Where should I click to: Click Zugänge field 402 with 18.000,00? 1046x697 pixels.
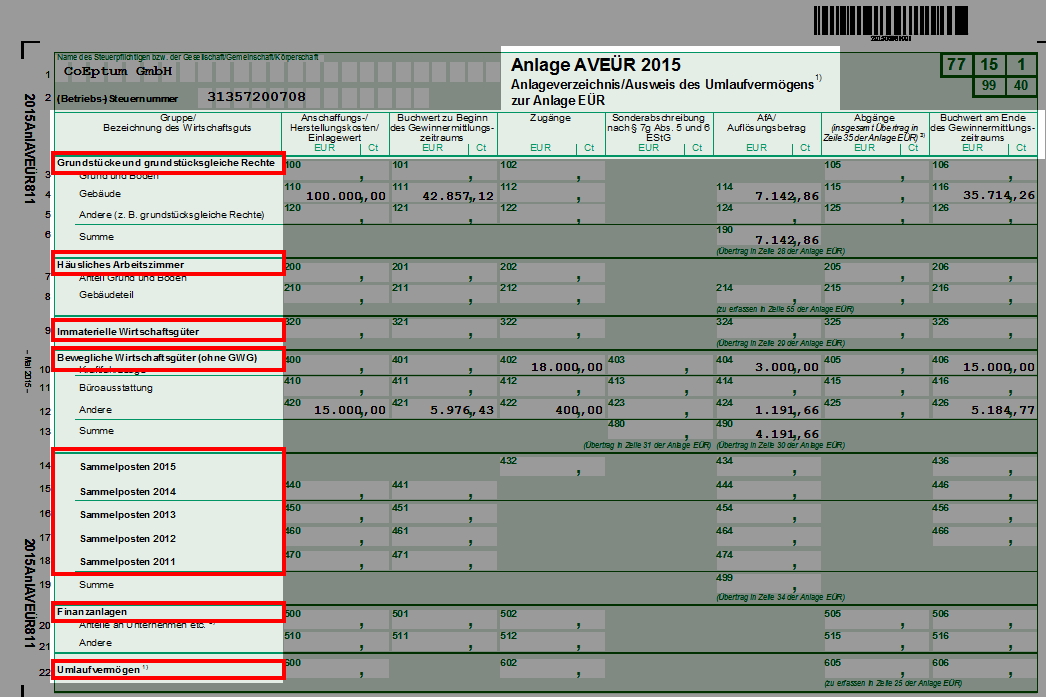551,367
